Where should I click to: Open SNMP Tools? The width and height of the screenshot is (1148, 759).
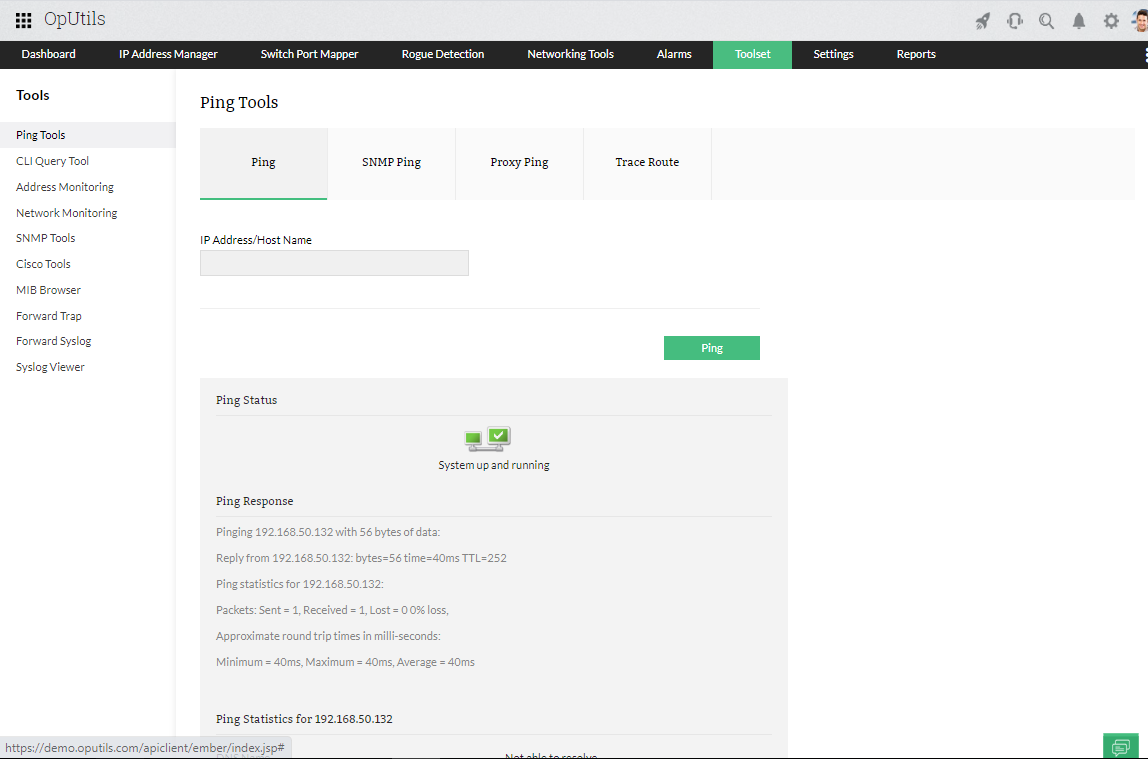click(45, 238)
